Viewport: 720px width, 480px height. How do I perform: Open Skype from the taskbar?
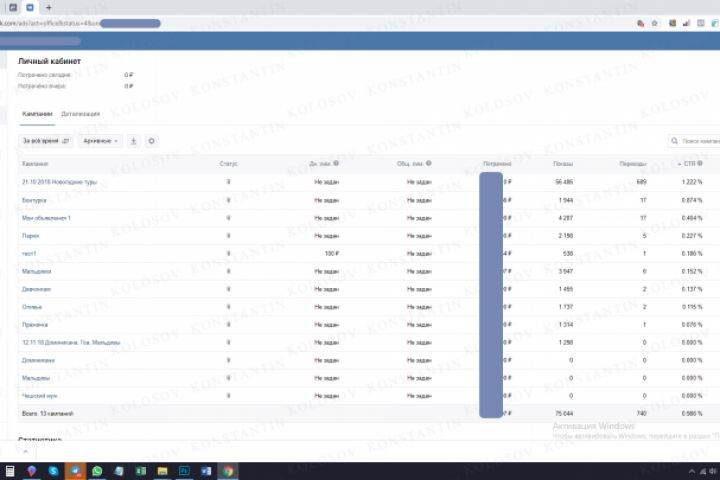coord(53,471)
